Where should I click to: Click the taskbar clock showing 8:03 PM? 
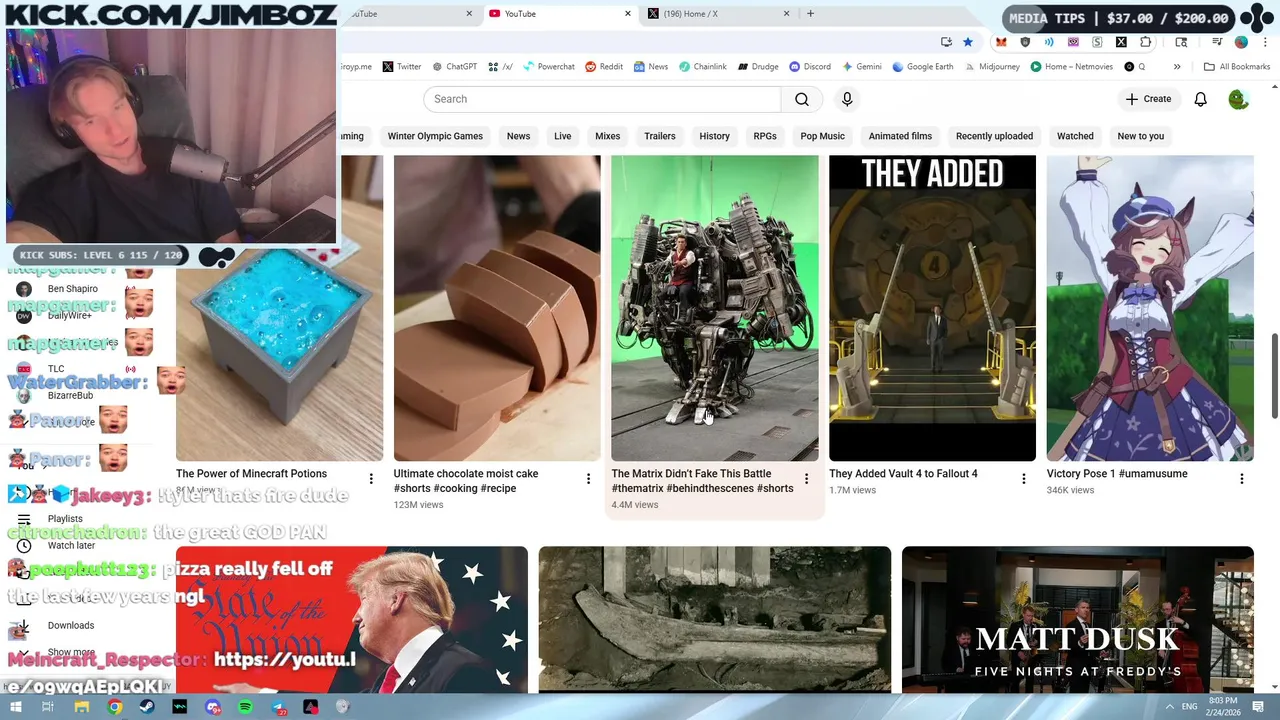(x=1224, y=707)
